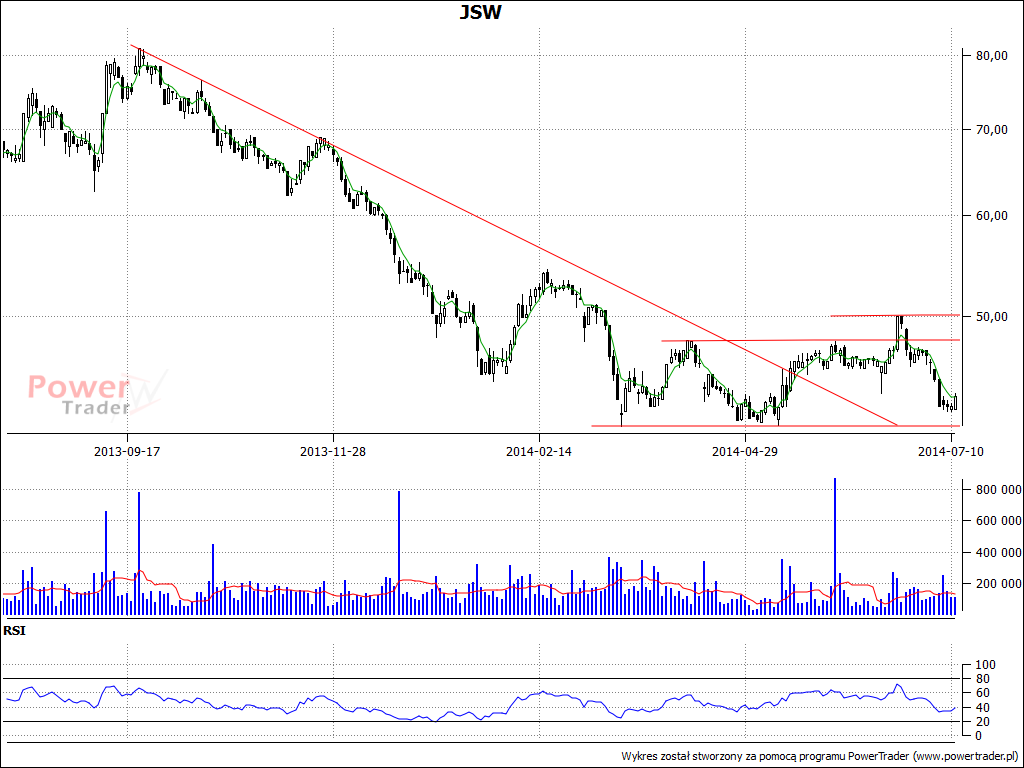
Task: Click the volume spike bar near 2013-09-17
Action: tap(139, 553)
